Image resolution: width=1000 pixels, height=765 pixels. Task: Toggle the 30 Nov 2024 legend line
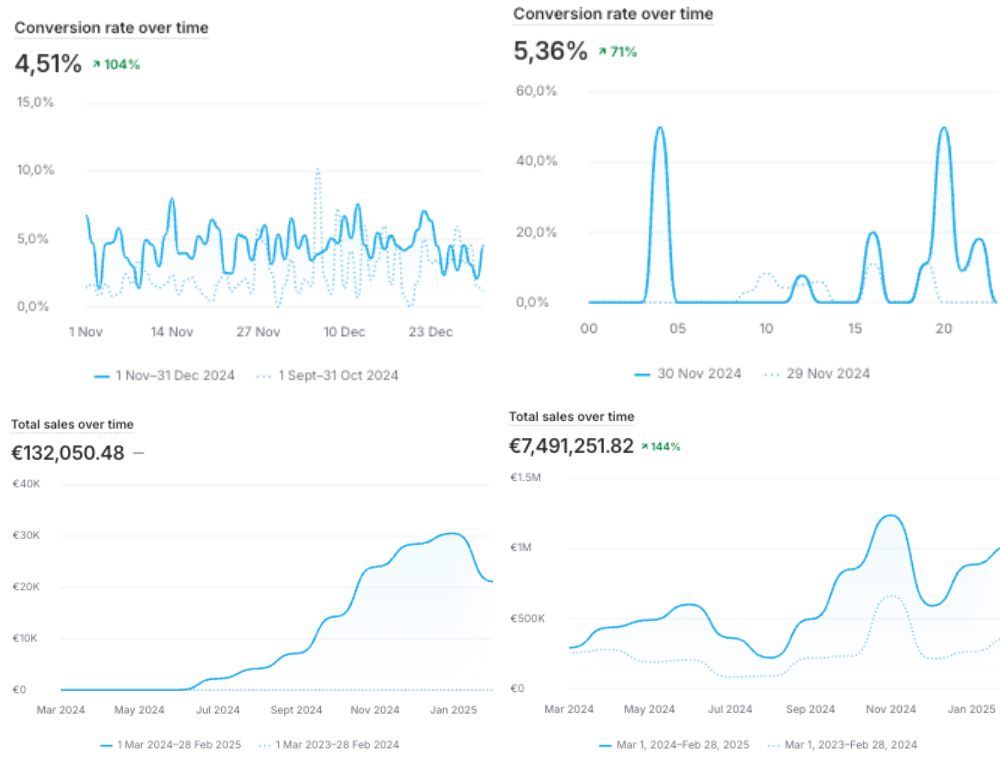click(x=688, y=373)
